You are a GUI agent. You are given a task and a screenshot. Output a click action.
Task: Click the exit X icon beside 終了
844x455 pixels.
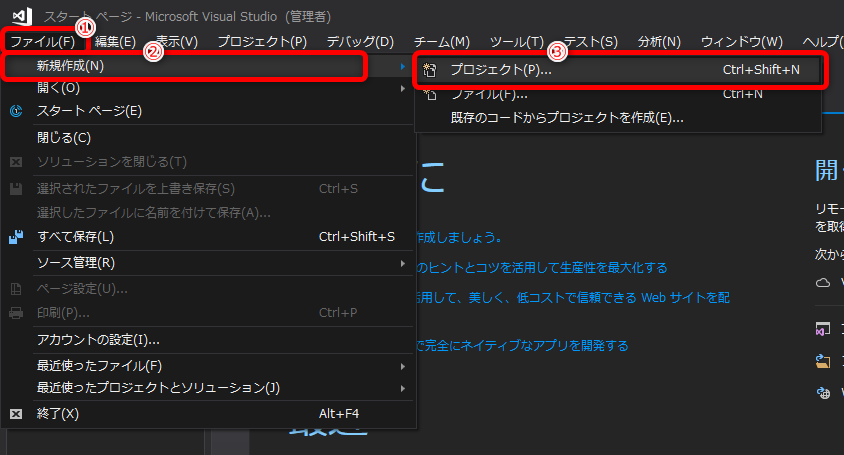[16, 414]
